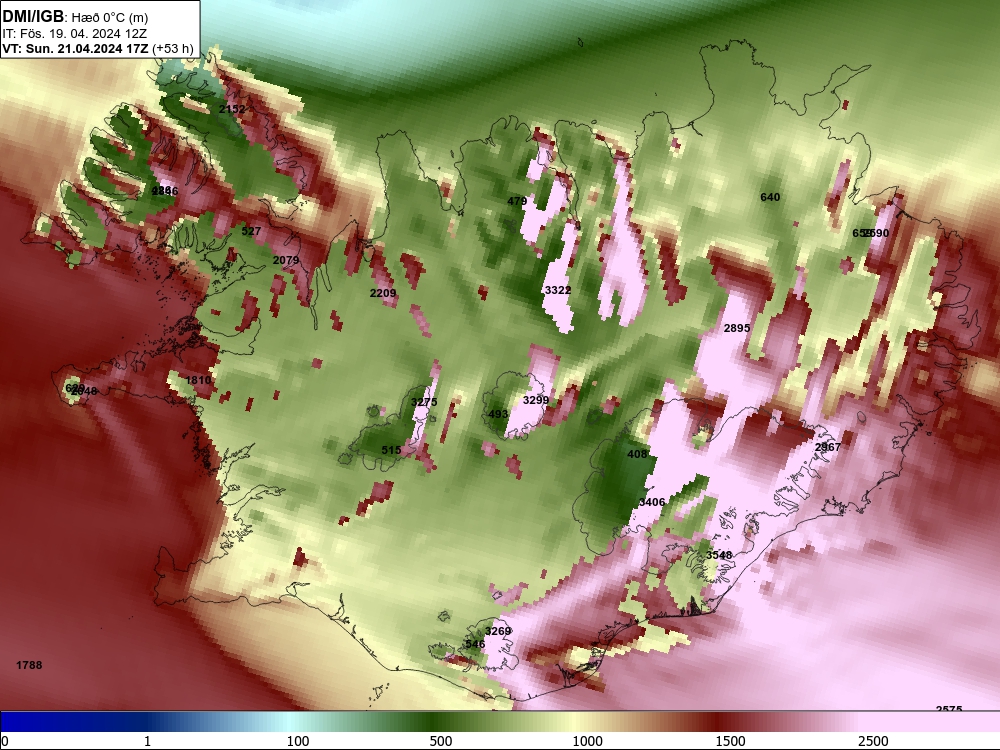Click the legend tick label 1
Image resolution: width=1000 pixels, height=750 pixels.
pos(147,741)
